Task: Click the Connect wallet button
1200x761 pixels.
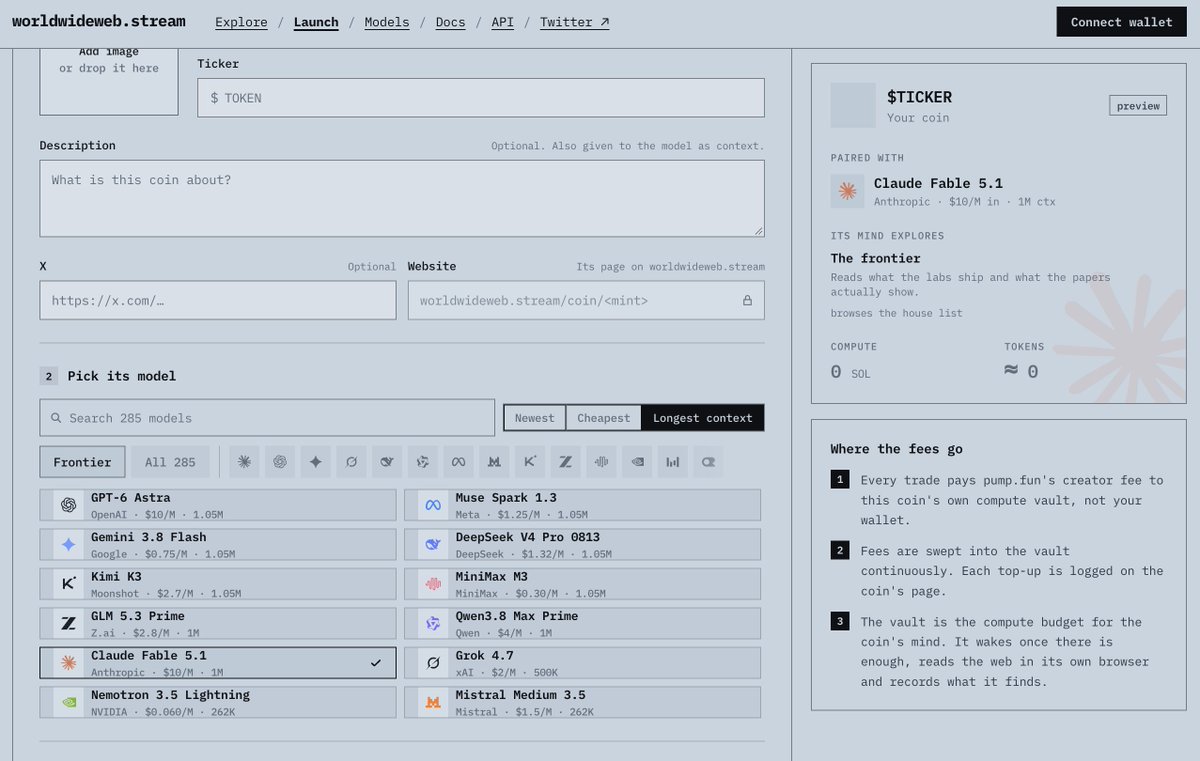Action: (x=1121, y=22)
